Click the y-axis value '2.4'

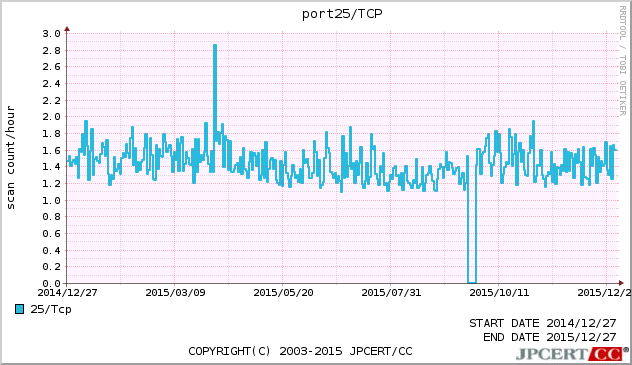(51, 84)
